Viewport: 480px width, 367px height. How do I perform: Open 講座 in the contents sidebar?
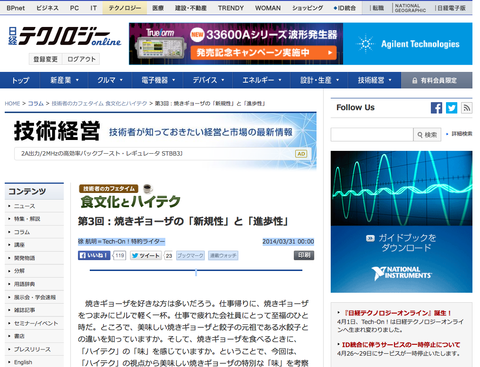pyautogui.click(x=19, y=245)
